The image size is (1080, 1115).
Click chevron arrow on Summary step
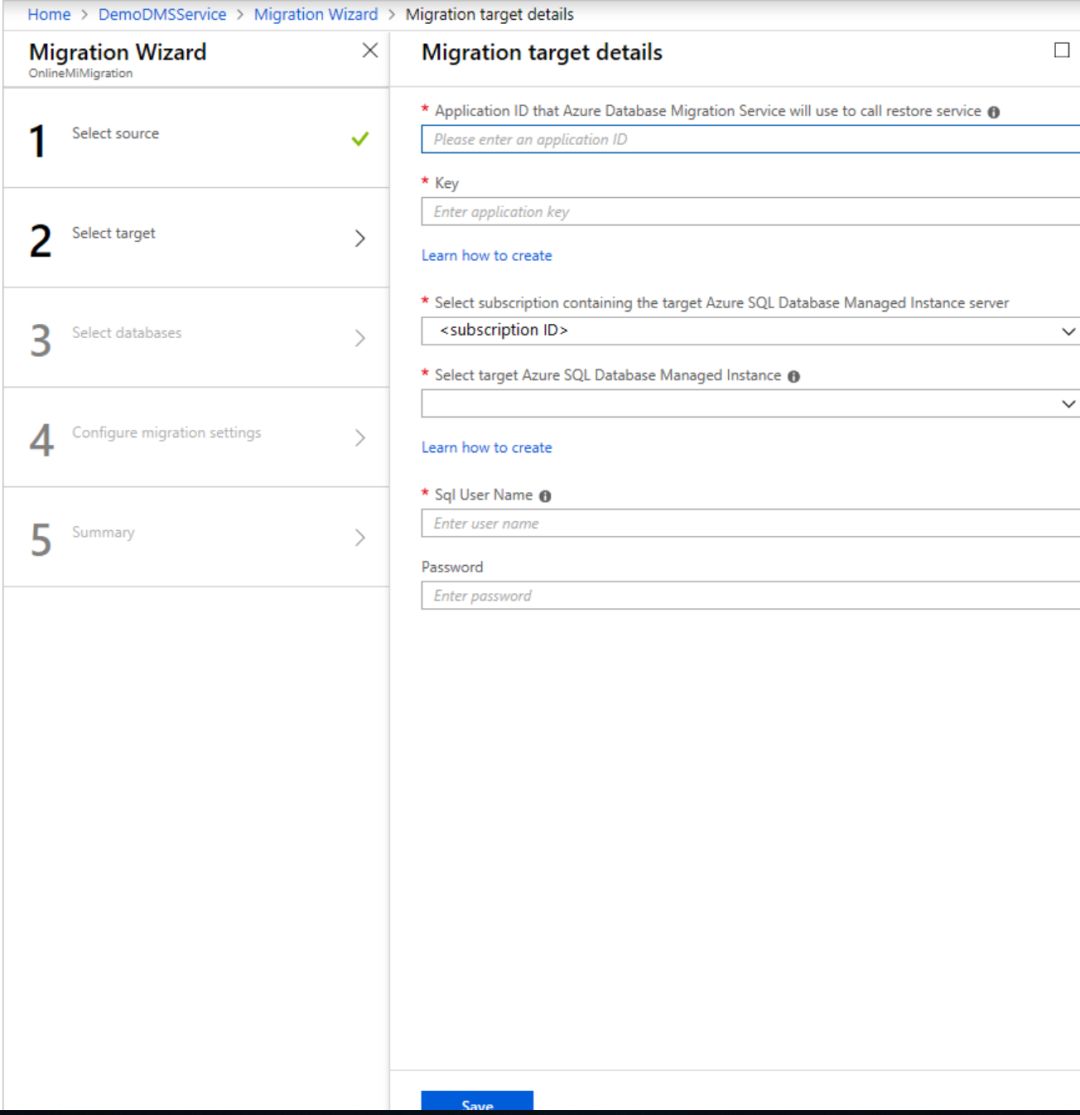[360, 538]
